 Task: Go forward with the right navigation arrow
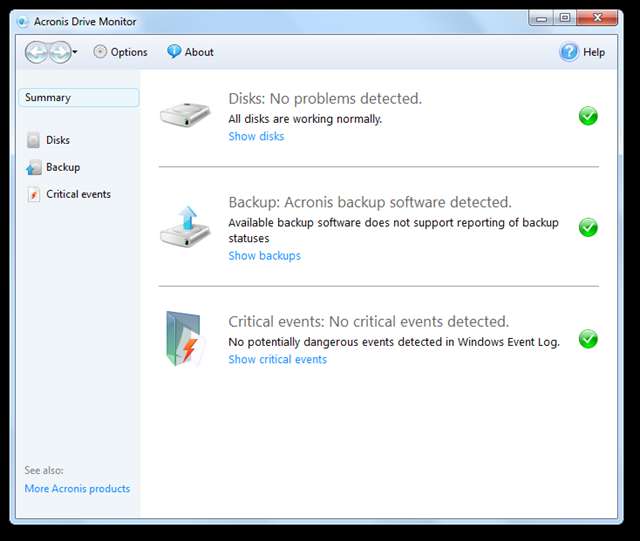pyautogui.click(x=60, y=52)
